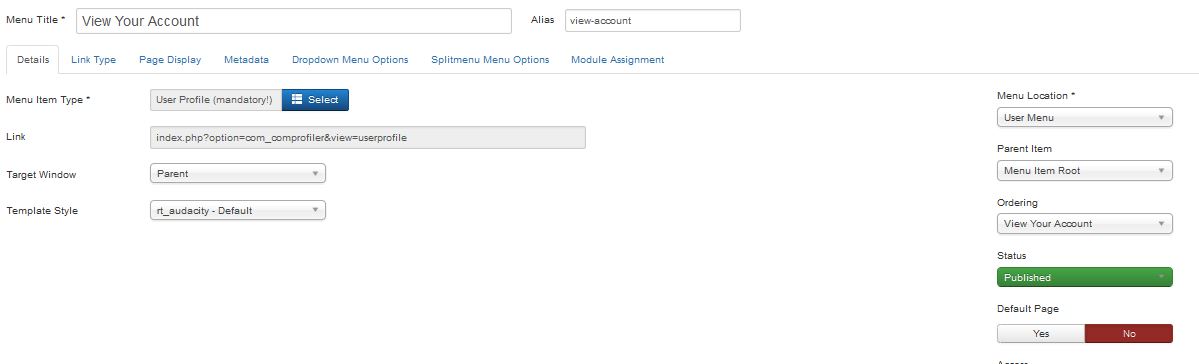Switch to the Details tab
The image size is (1199, 364).
pos(33,60)
